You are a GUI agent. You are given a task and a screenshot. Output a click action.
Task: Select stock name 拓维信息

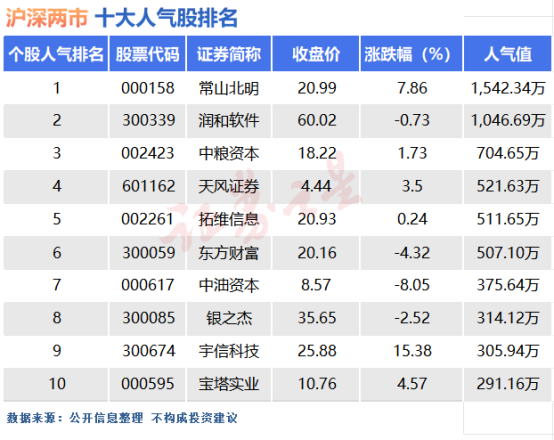(x=229, y=219)
